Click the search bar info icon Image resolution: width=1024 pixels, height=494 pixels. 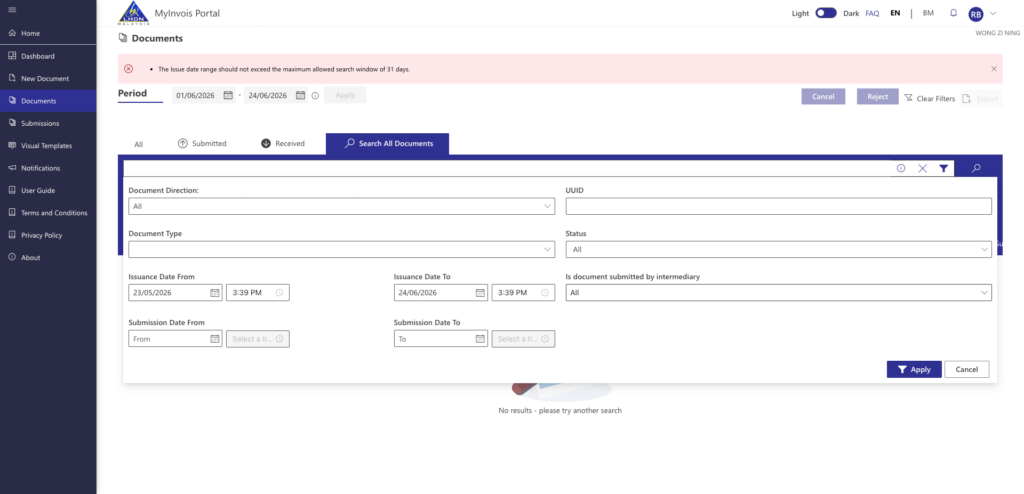click(901, 168)
